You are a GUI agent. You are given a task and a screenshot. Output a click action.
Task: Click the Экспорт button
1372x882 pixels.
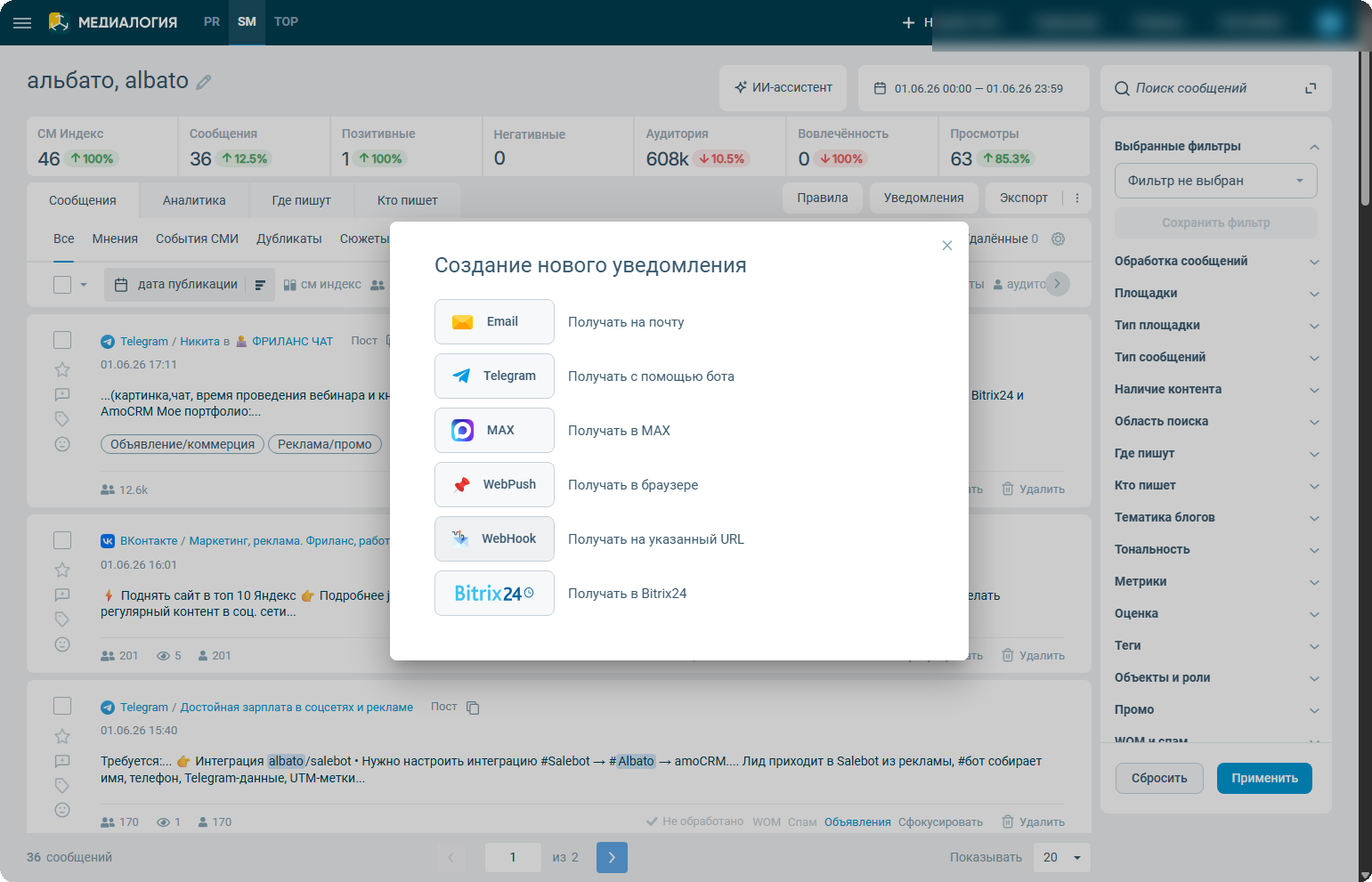pyautogui.click(x=1024, y=198)
